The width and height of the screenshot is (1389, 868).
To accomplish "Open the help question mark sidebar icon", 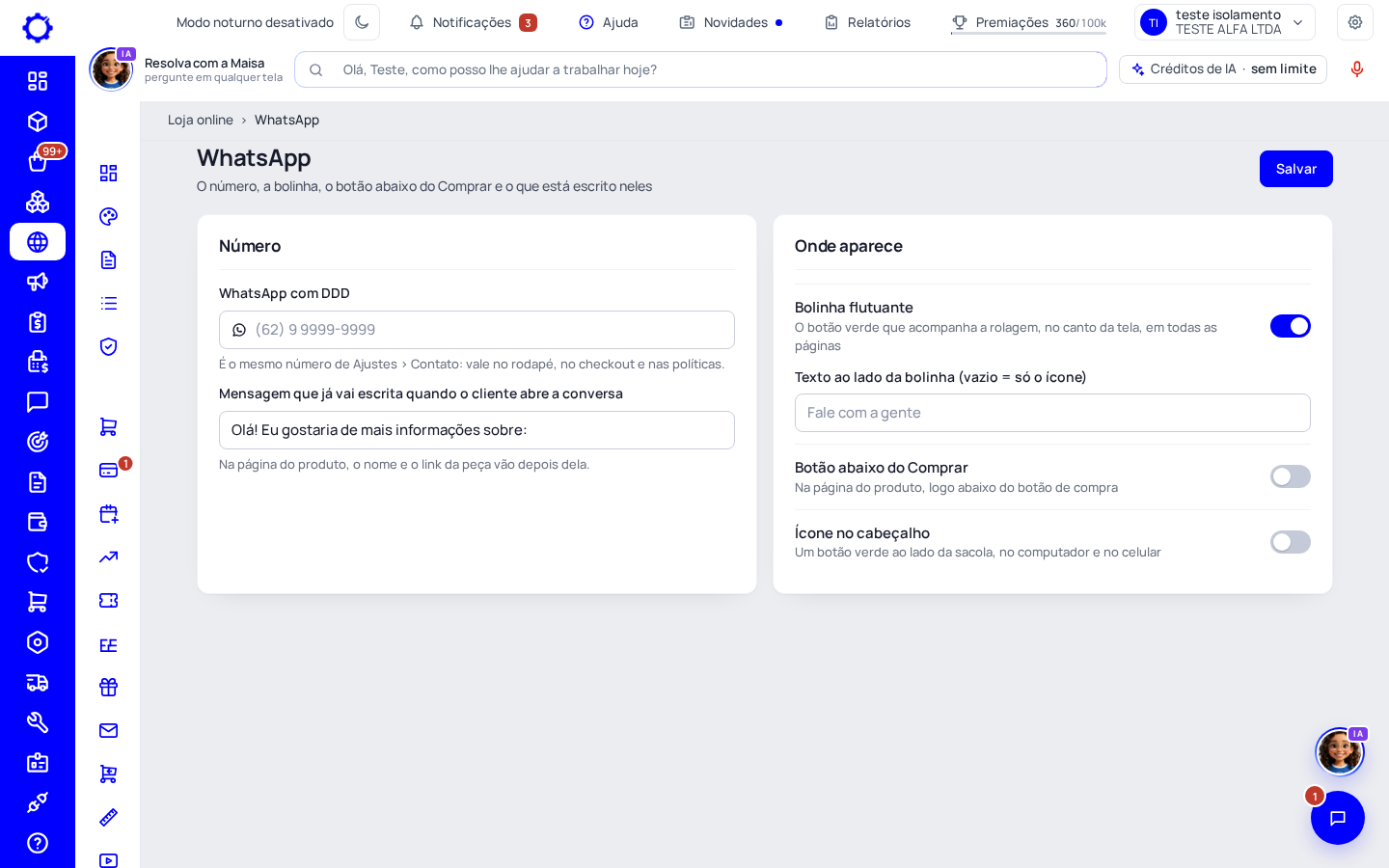I will coord(38,843).
